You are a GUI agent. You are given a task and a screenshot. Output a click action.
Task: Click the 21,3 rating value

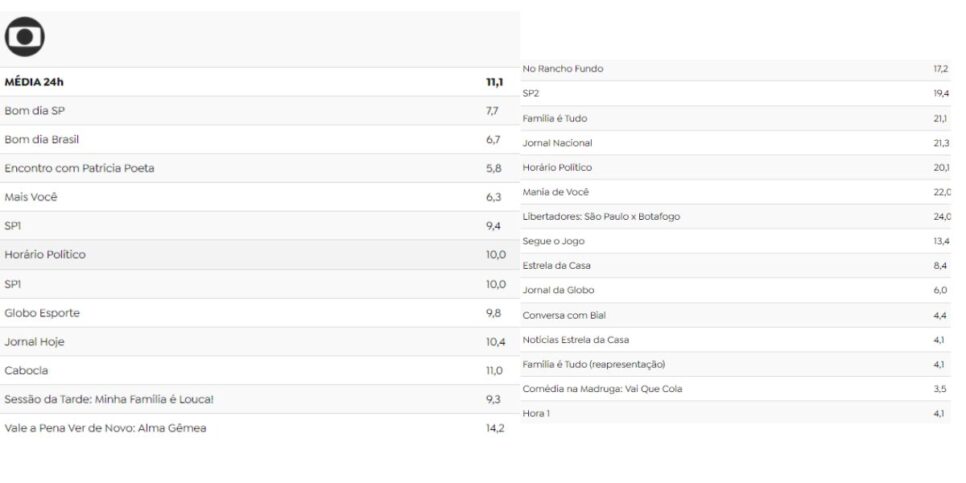tap(941, 143)
